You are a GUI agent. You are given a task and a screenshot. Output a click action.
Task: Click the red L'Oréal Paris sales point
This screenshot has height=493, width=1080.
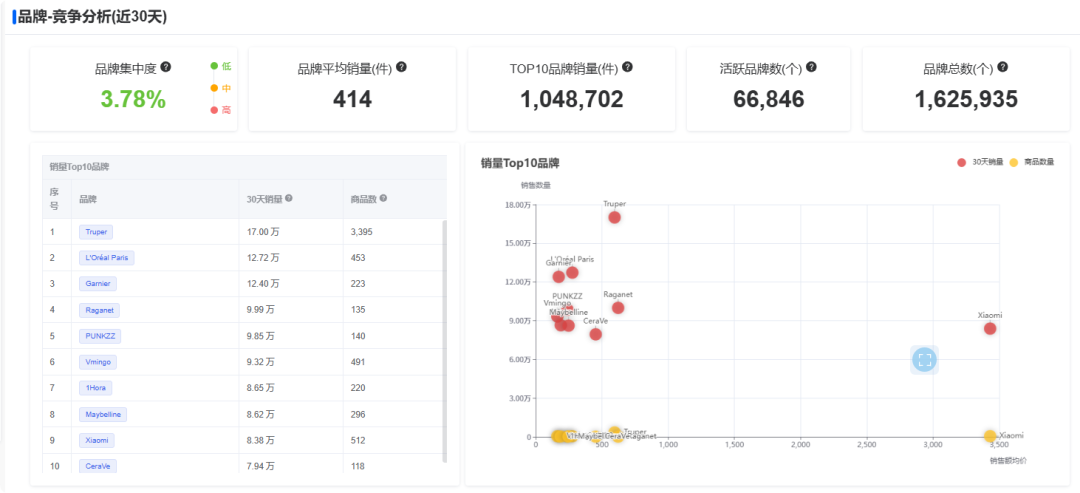[x=572, y=273]
